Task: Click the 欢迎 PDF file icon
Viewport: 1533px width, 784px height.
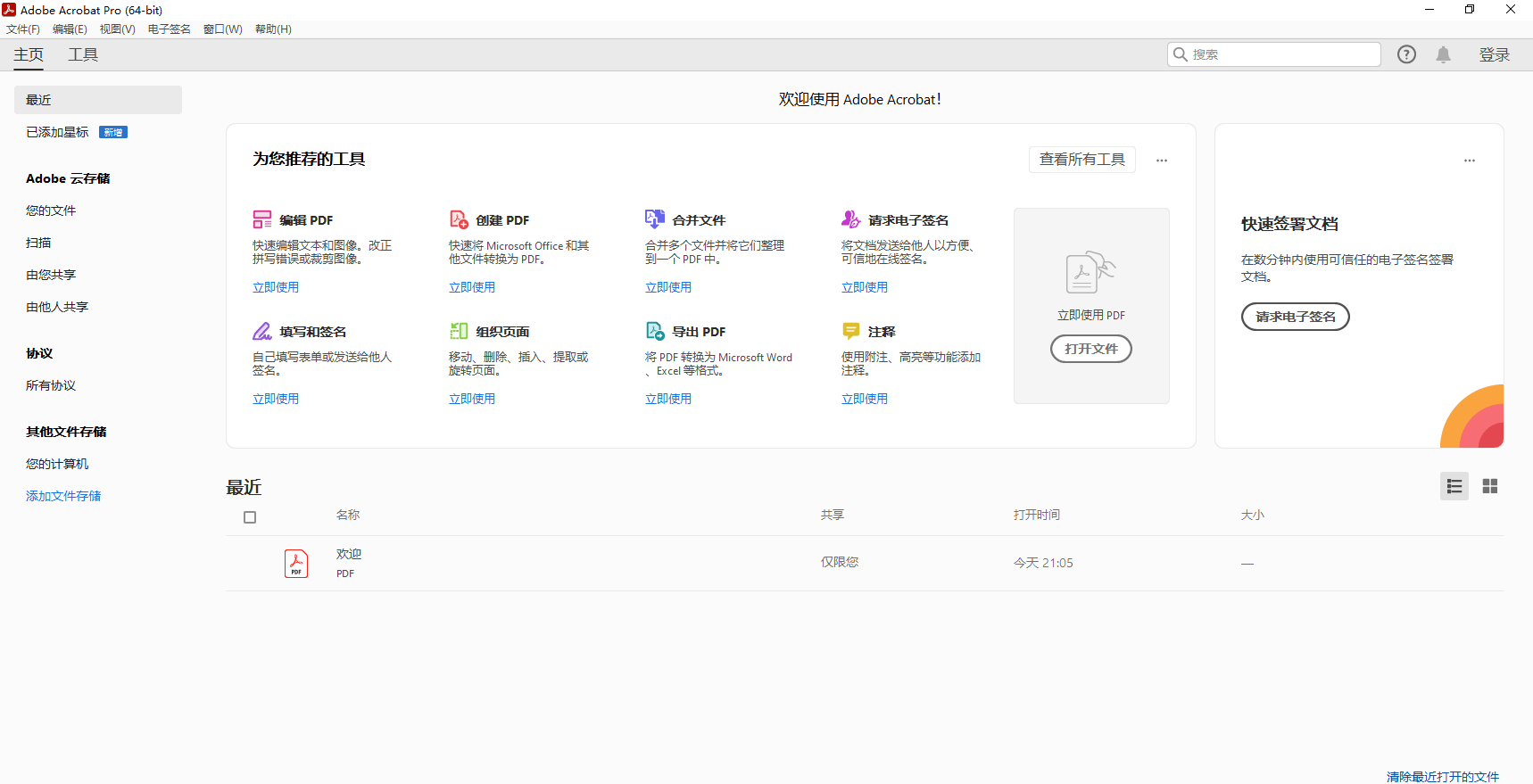Action: pyautogui.click(x=296, y=564)
